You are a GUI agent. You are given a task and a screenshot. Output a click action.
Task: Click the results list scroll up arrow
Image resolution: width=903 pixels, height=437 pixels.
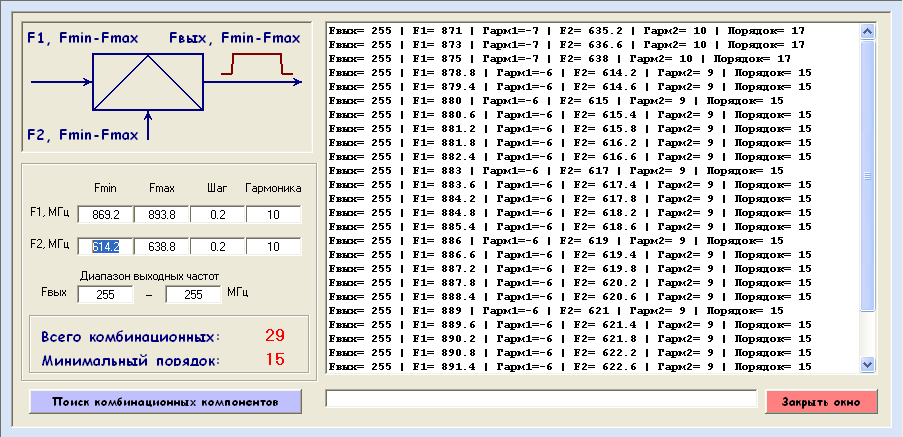click(867, 32)
